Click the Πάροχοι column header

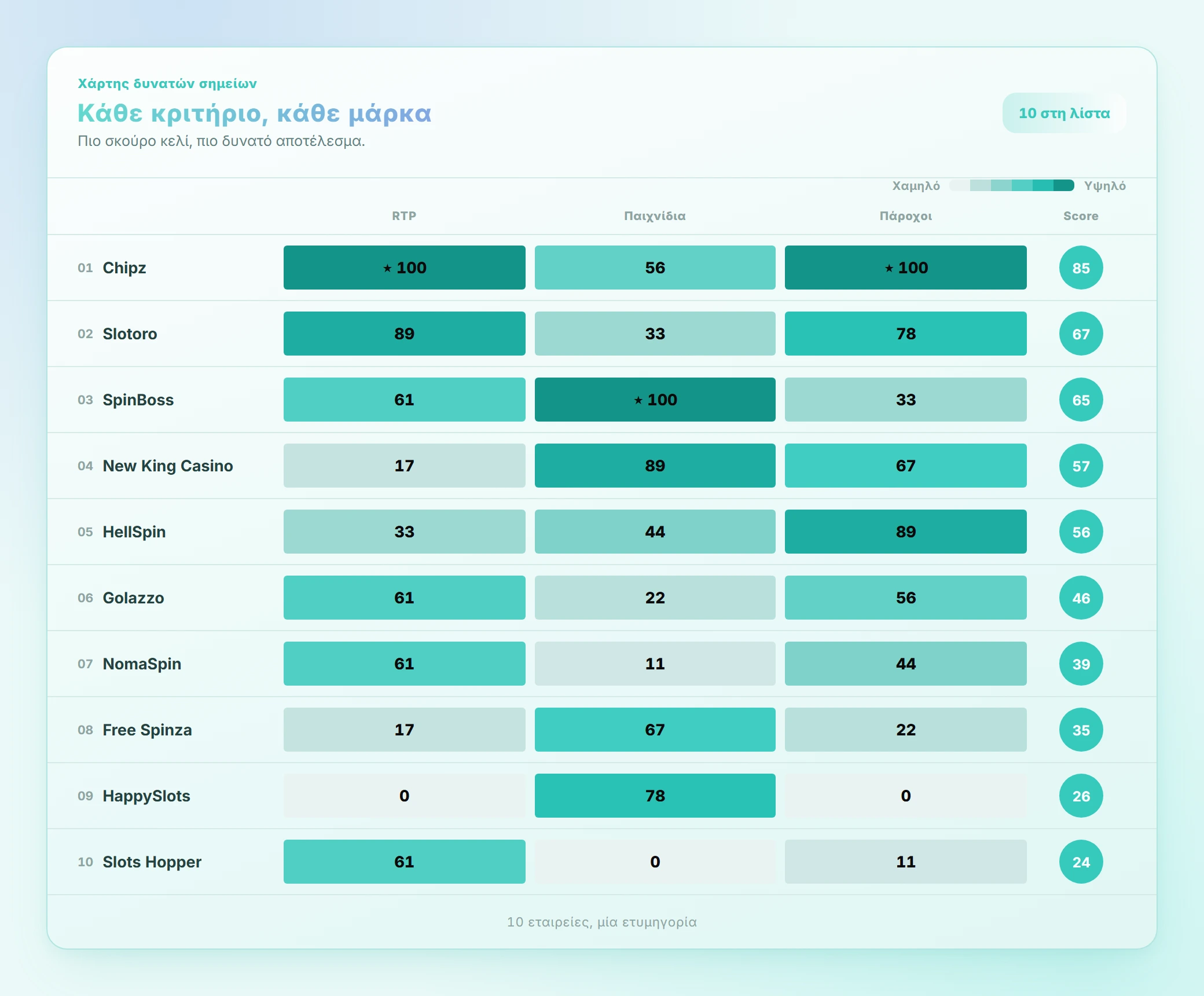[x=906, y=216]
